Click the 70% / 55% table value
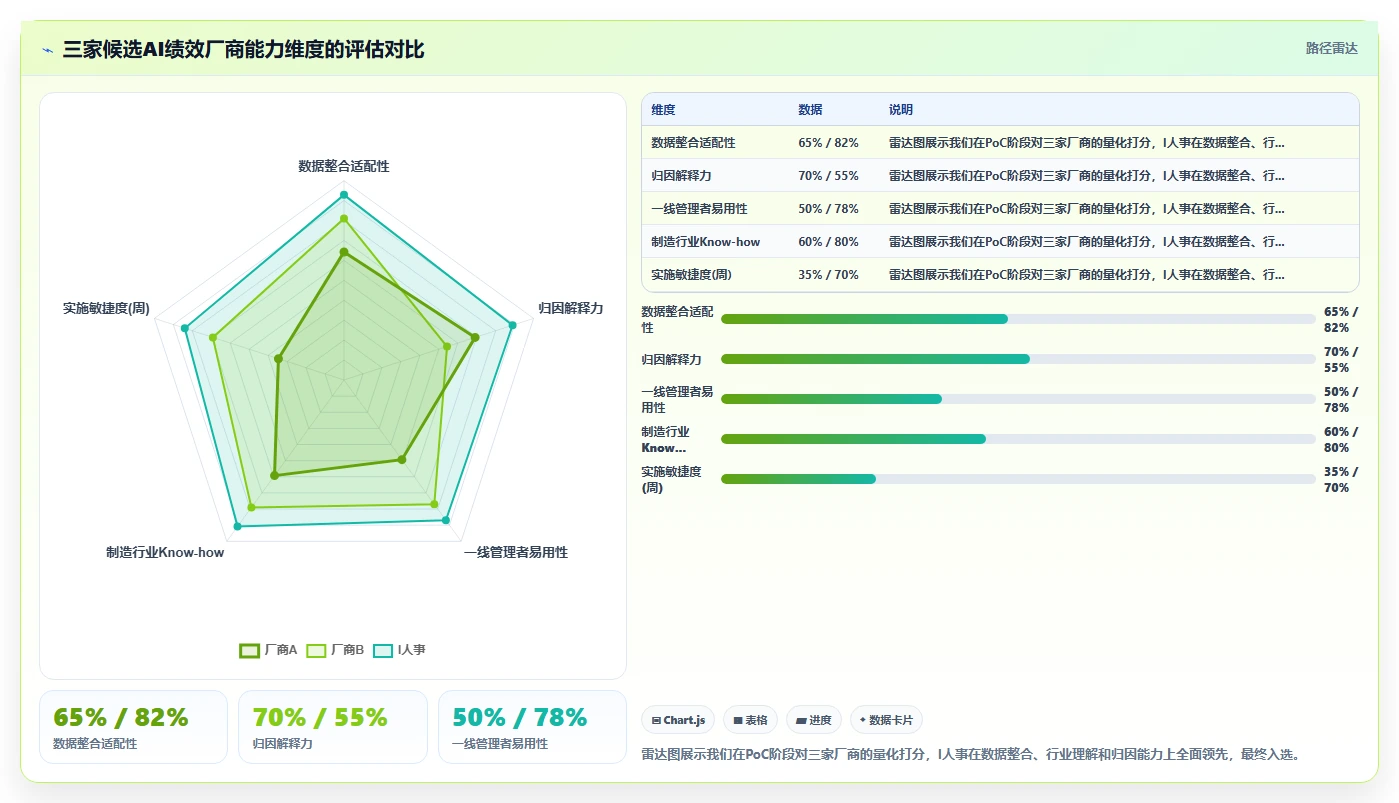Screen dimensions: 1399x803 click(x=828, y=176)
